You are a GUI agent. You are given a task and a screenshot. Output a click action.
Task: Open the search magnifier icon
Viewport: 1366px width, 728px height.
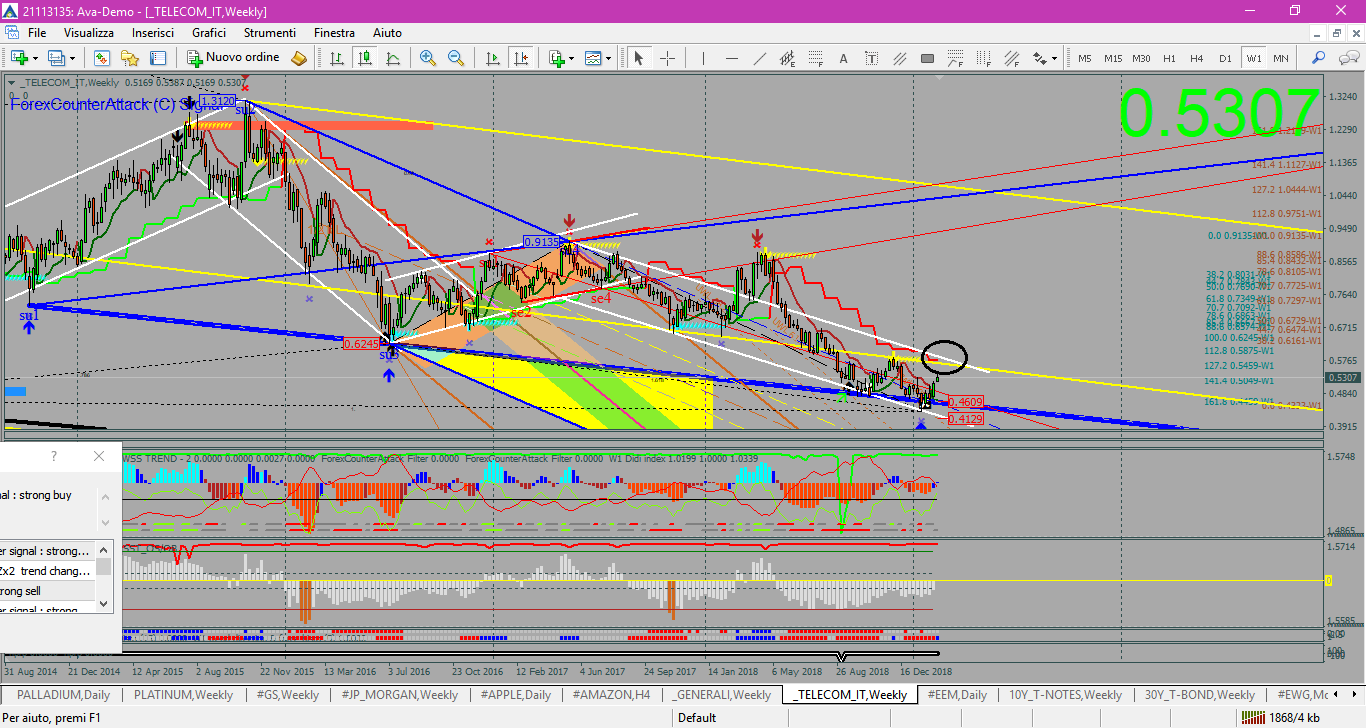pyautogui.click(x=1318, y=58)
